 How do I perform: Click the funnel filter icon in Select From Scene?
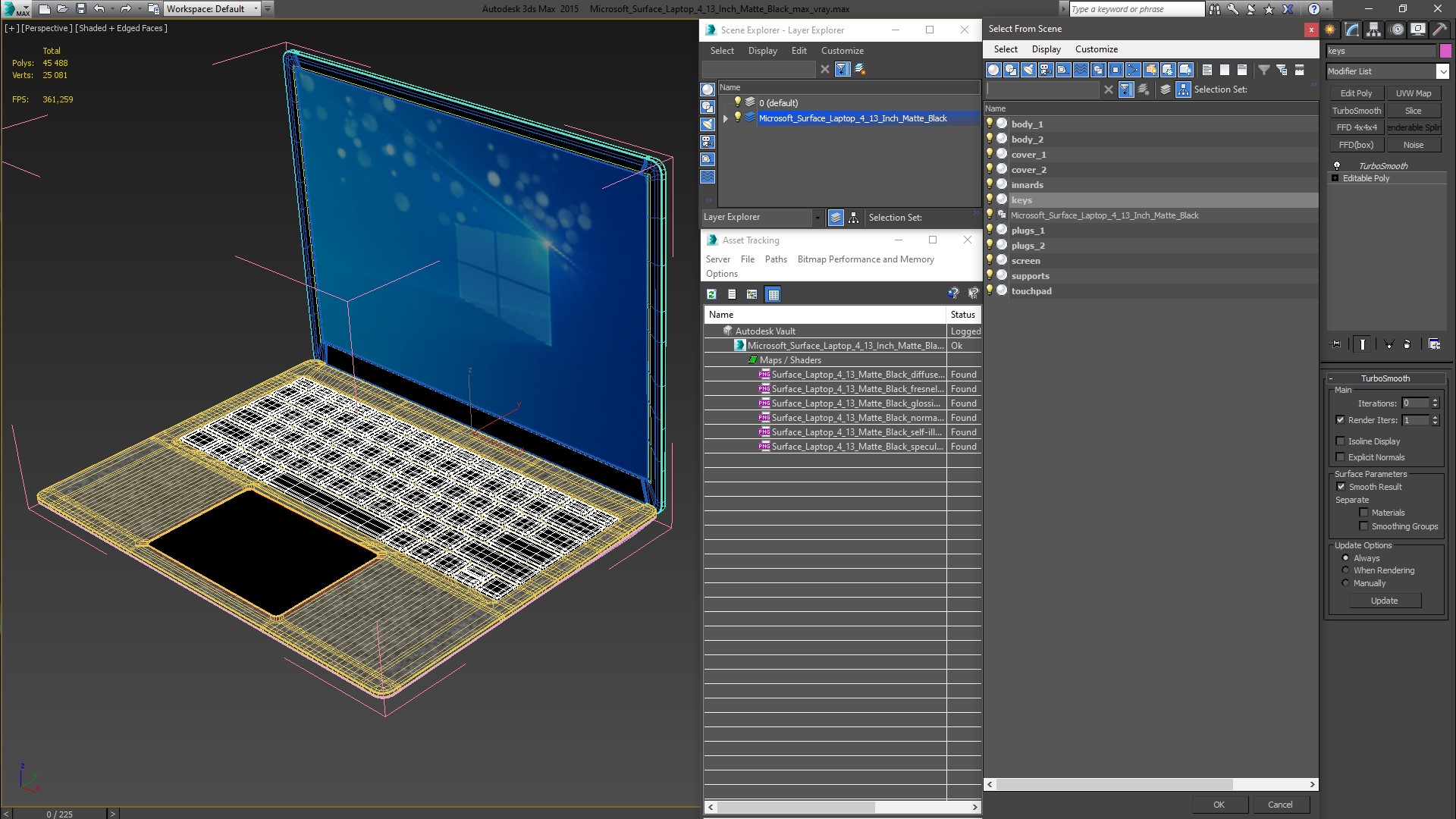1264,70
